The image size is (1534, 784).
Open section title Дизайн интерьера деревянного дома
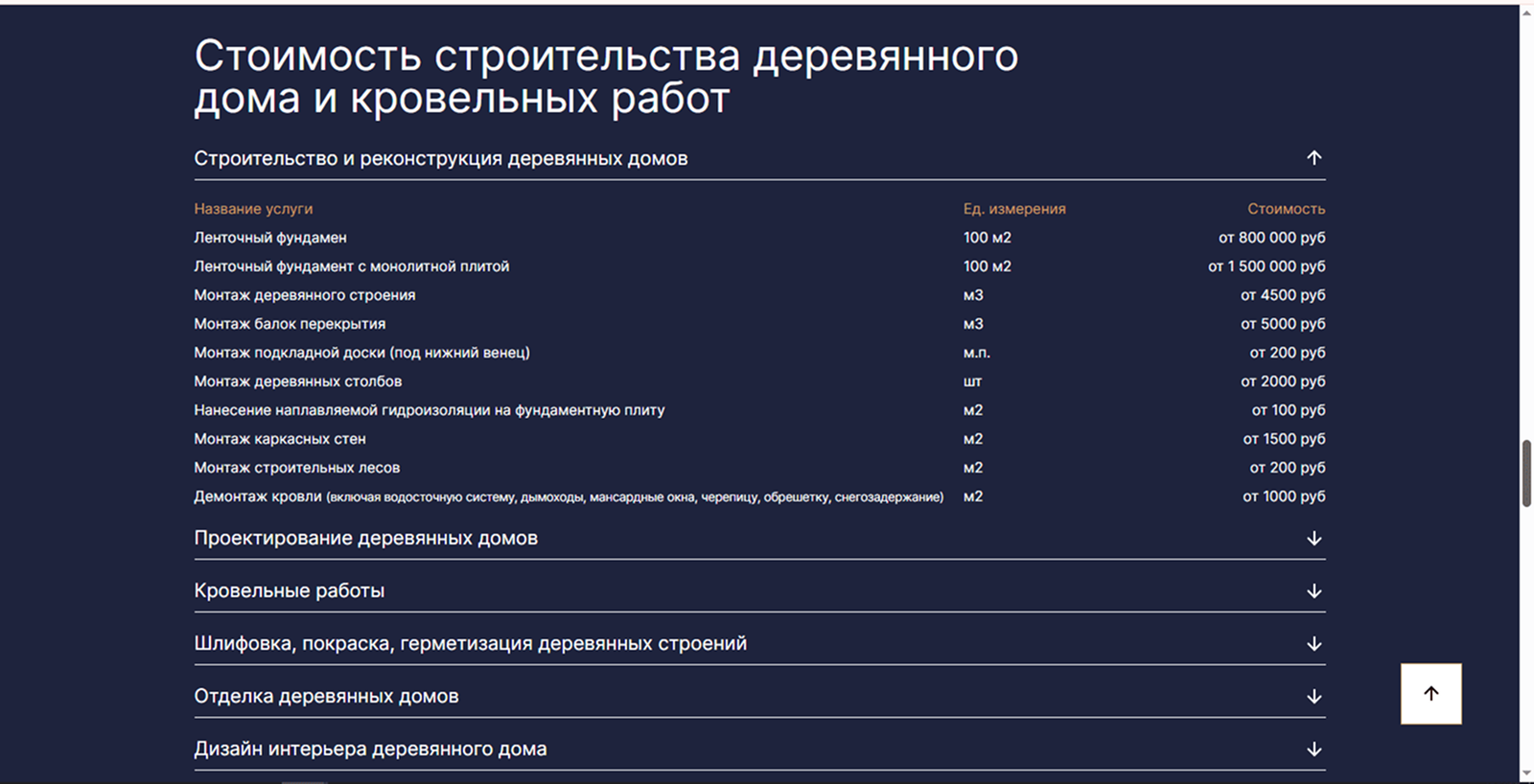pyautogui.click(x=370, y=749)
